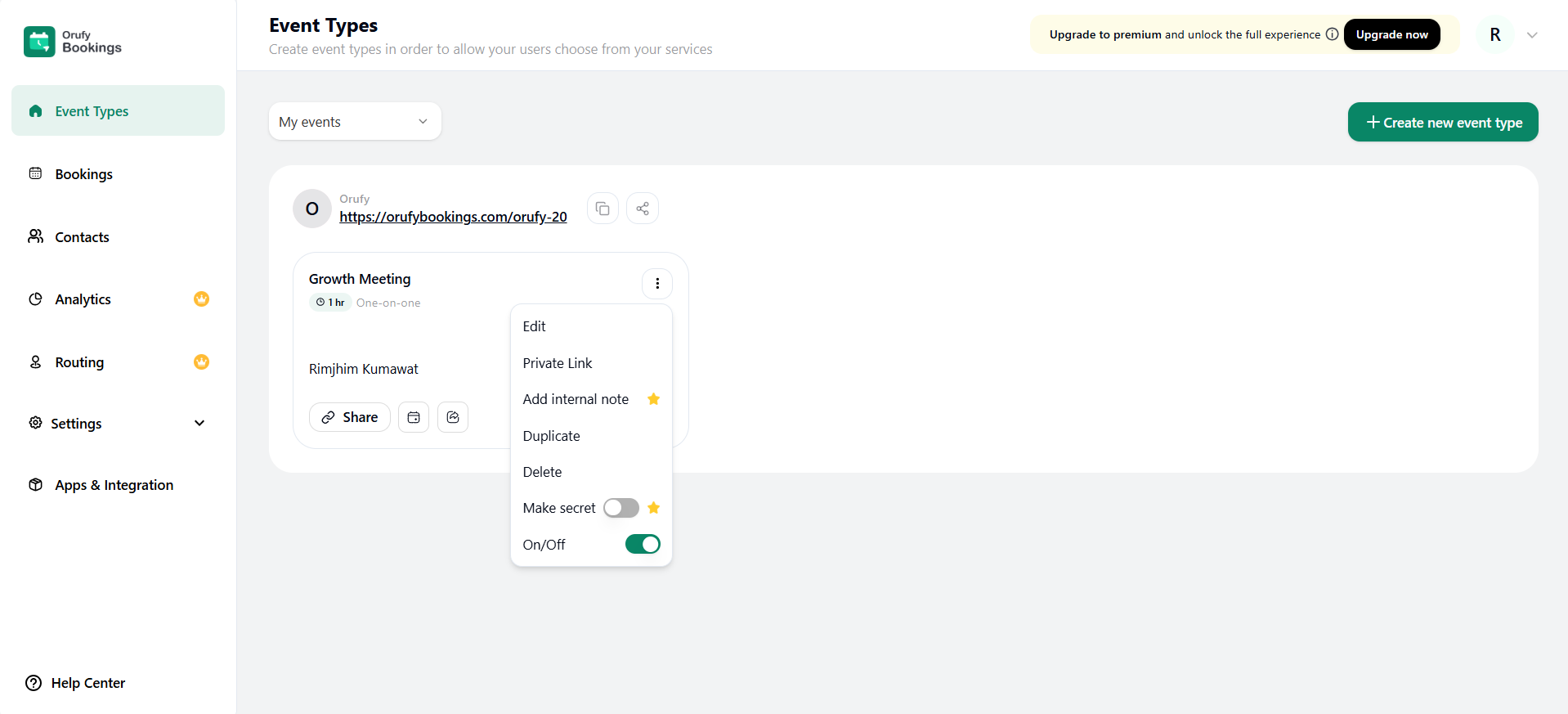1568x714 pixels.
Task: Expand the profile menu chevron
Action: (x=1532, y=35)
